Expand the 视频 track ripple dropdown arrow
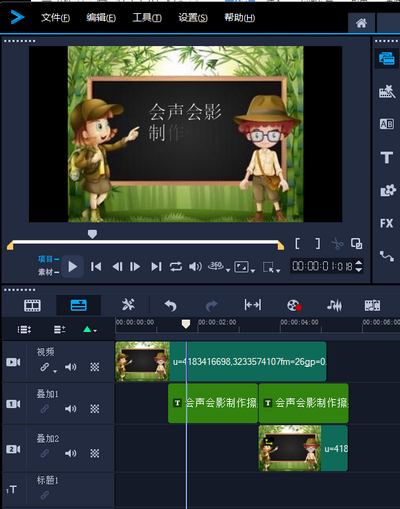 [x=55, y=371]
